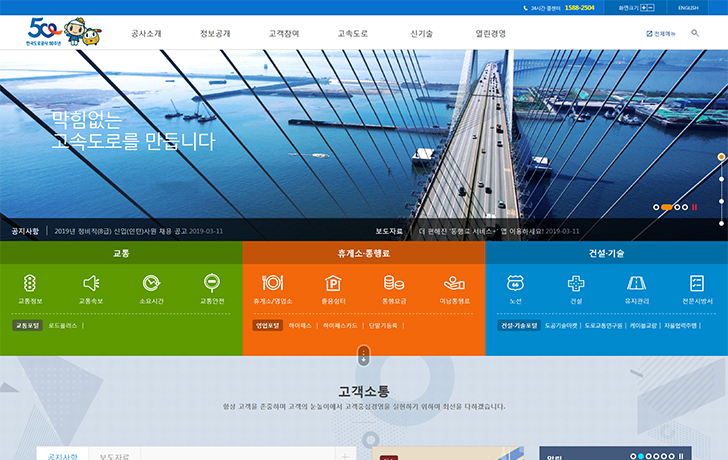The height and width of the screenshot is (460, 728).
Task: Open the 도공기술마켓 link
Action: (561, 326)
